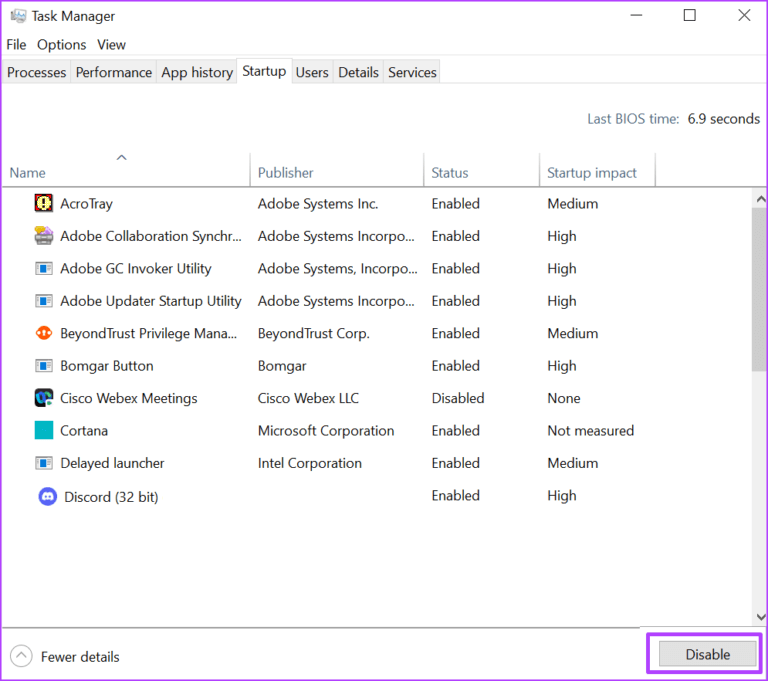
Task: Collapse view with Fewer details arrow
Action: point(21,656)
